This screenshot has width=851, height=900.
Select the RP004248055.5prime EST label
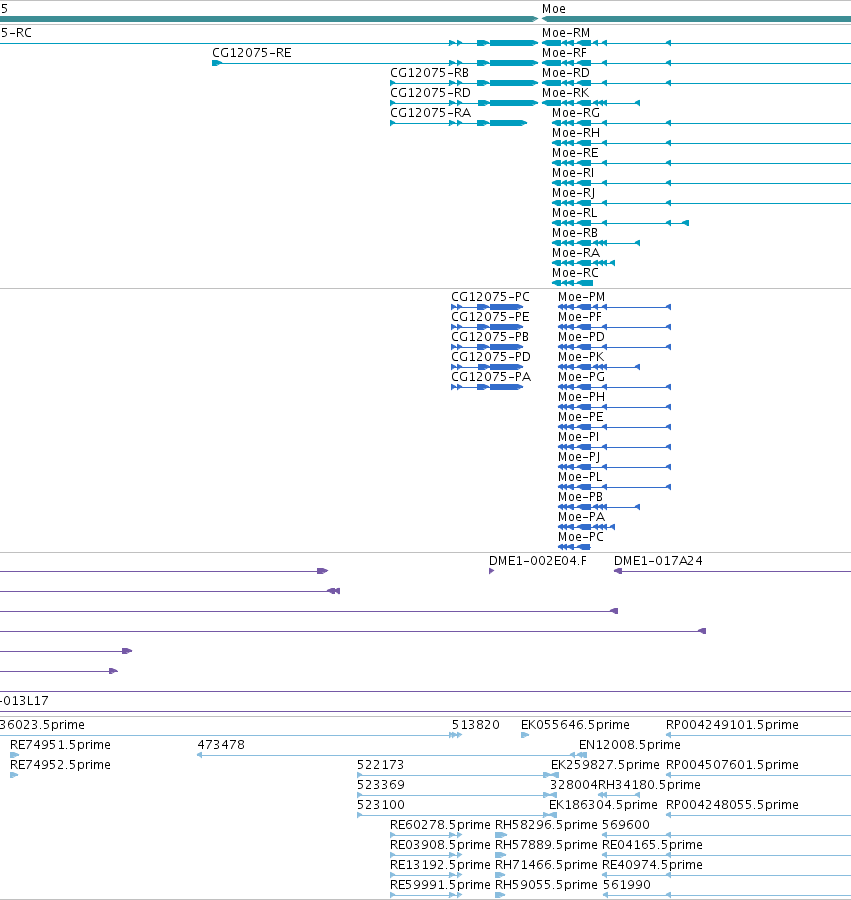(732, 805)
